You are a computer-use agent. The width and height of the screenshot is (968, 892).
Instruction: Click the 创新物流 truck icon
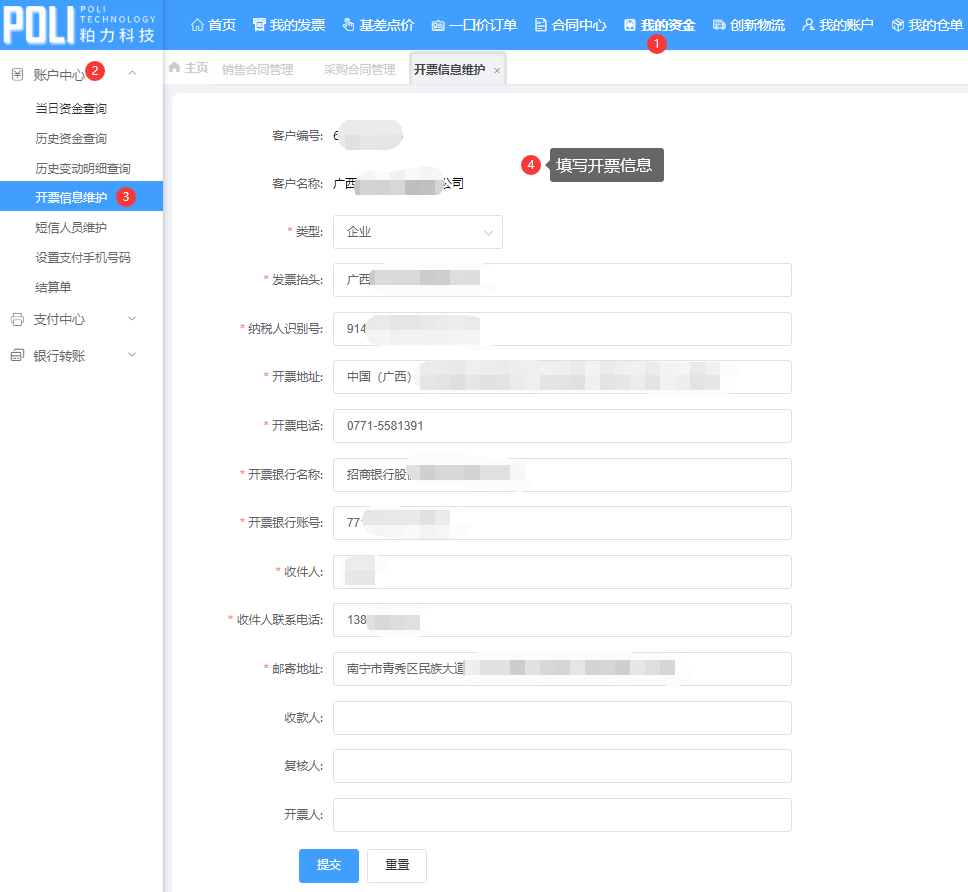click(x=719, y=25)
